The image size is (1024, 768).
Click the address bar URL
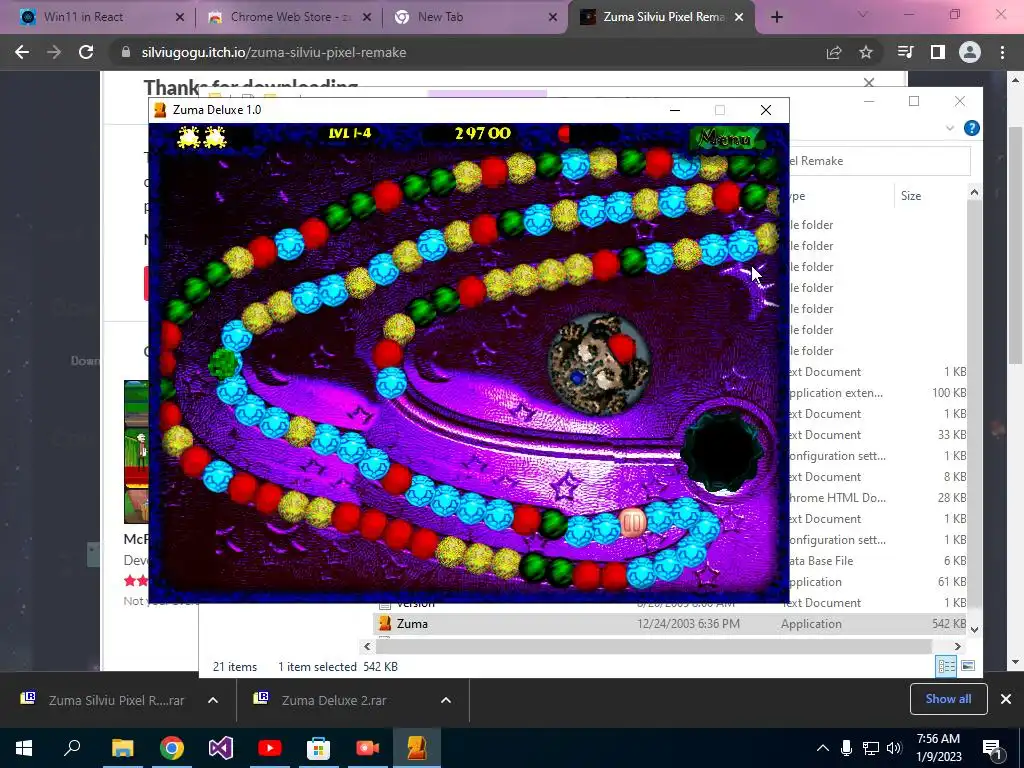[274, 52]
